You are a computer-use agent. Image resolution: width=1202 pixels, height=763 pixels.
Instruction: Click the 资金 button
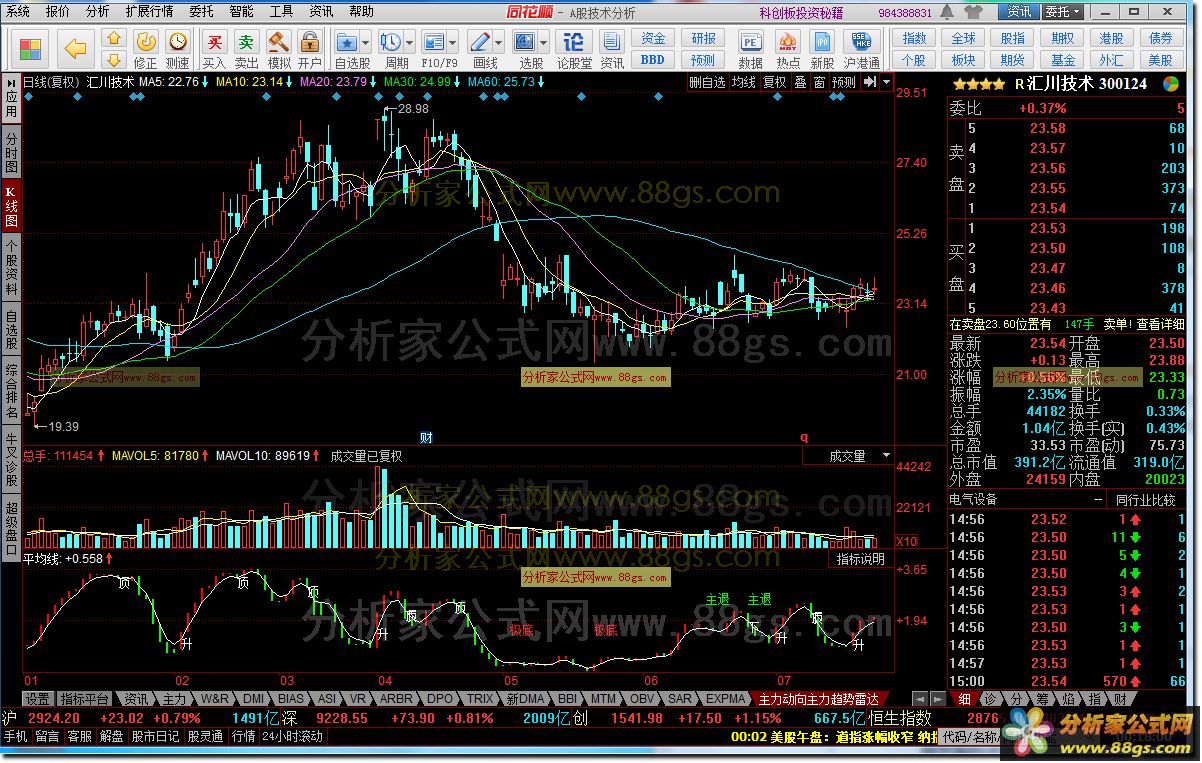[653, 38]
